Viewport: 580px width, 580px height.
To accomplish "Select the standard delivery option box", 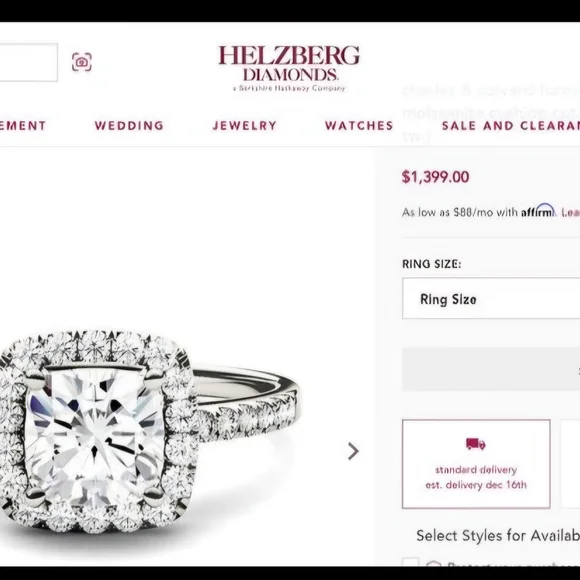I will (x=476, y=464).
